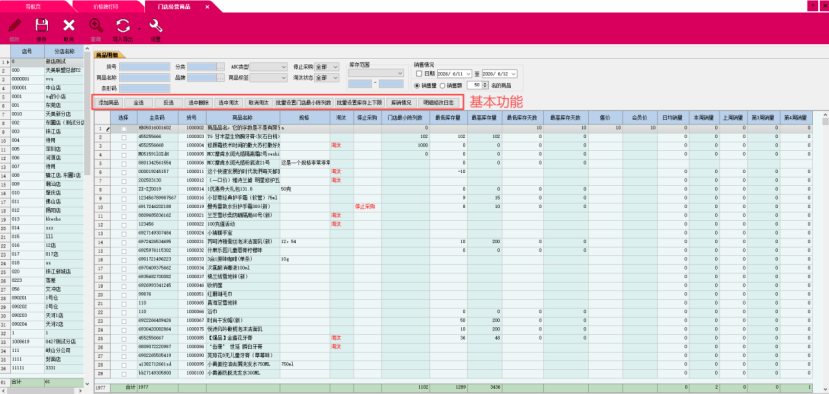829x394 pixels.
Task: Click the 分店名称 column header
Action: 64,52
